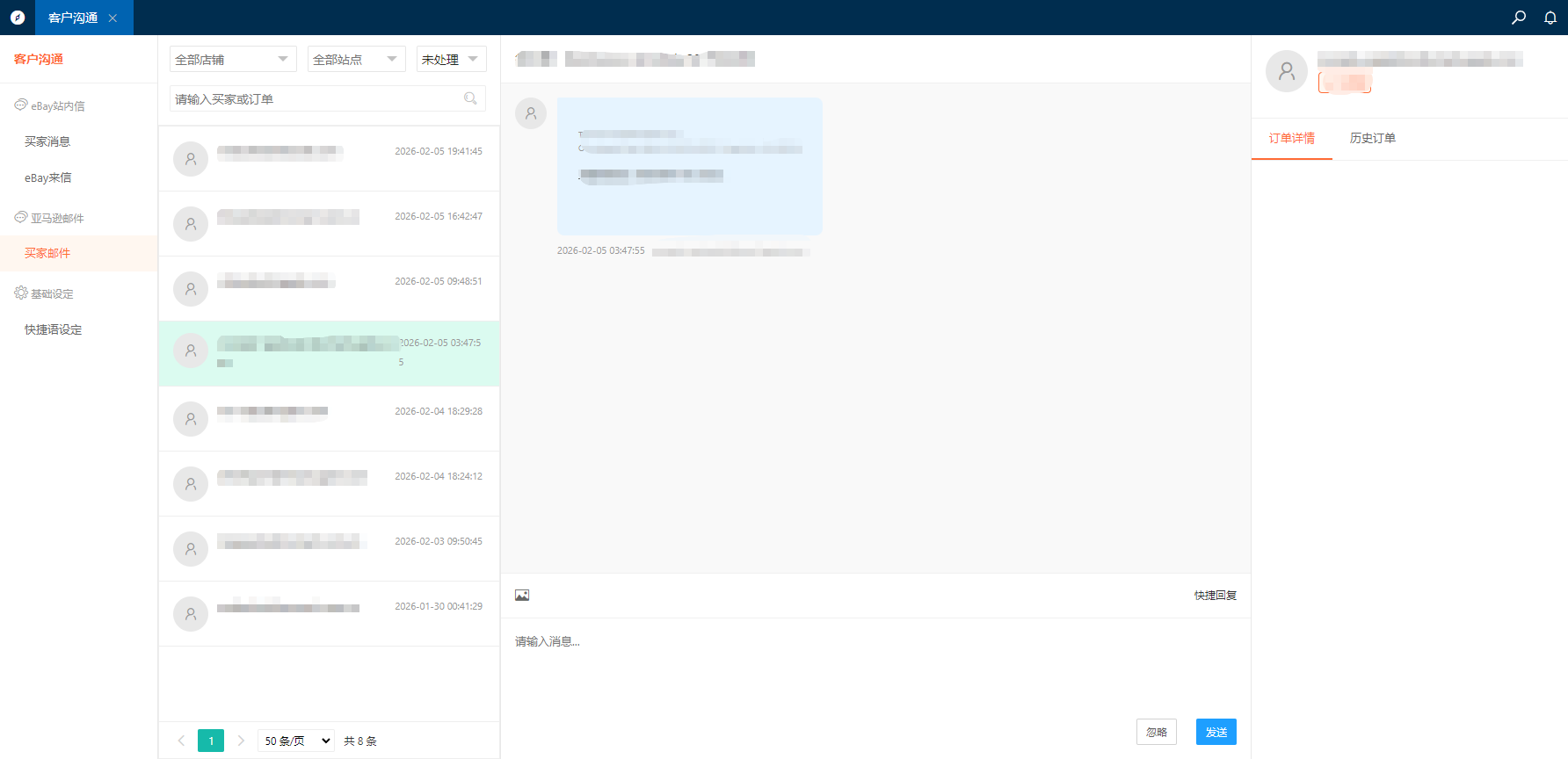This screenshot has height=759, width=1568.
Task: Click the search icon in buyer search field
Action: coord(470,98)
